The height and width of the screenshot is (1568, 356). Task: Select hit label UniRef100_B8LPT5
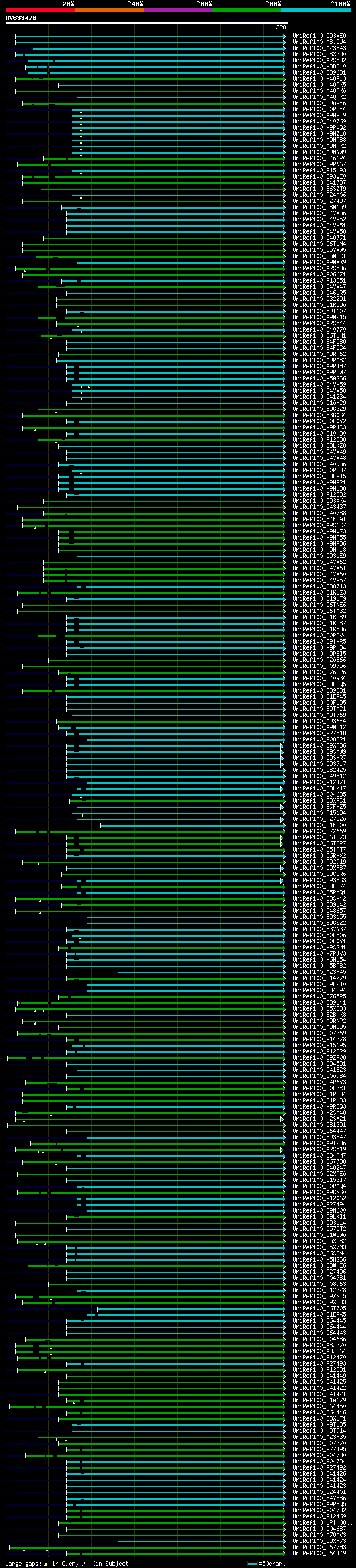(319, 477)
